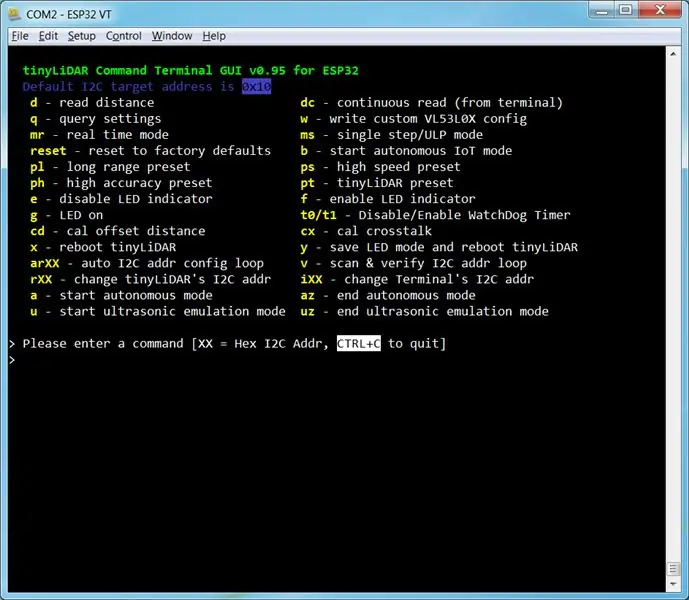Click 'ps - high speed preset'
The width and height of the screenshot is (689, 600).
381,167
